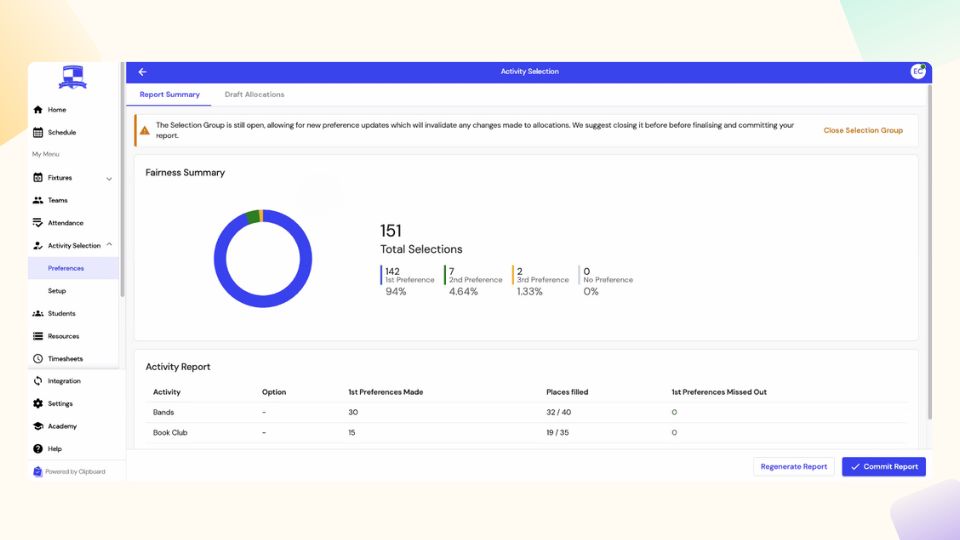960x540 pixels.
Task: Click the 19 / 35 places value
Action: pyautogui.click(x=557, y=432)
